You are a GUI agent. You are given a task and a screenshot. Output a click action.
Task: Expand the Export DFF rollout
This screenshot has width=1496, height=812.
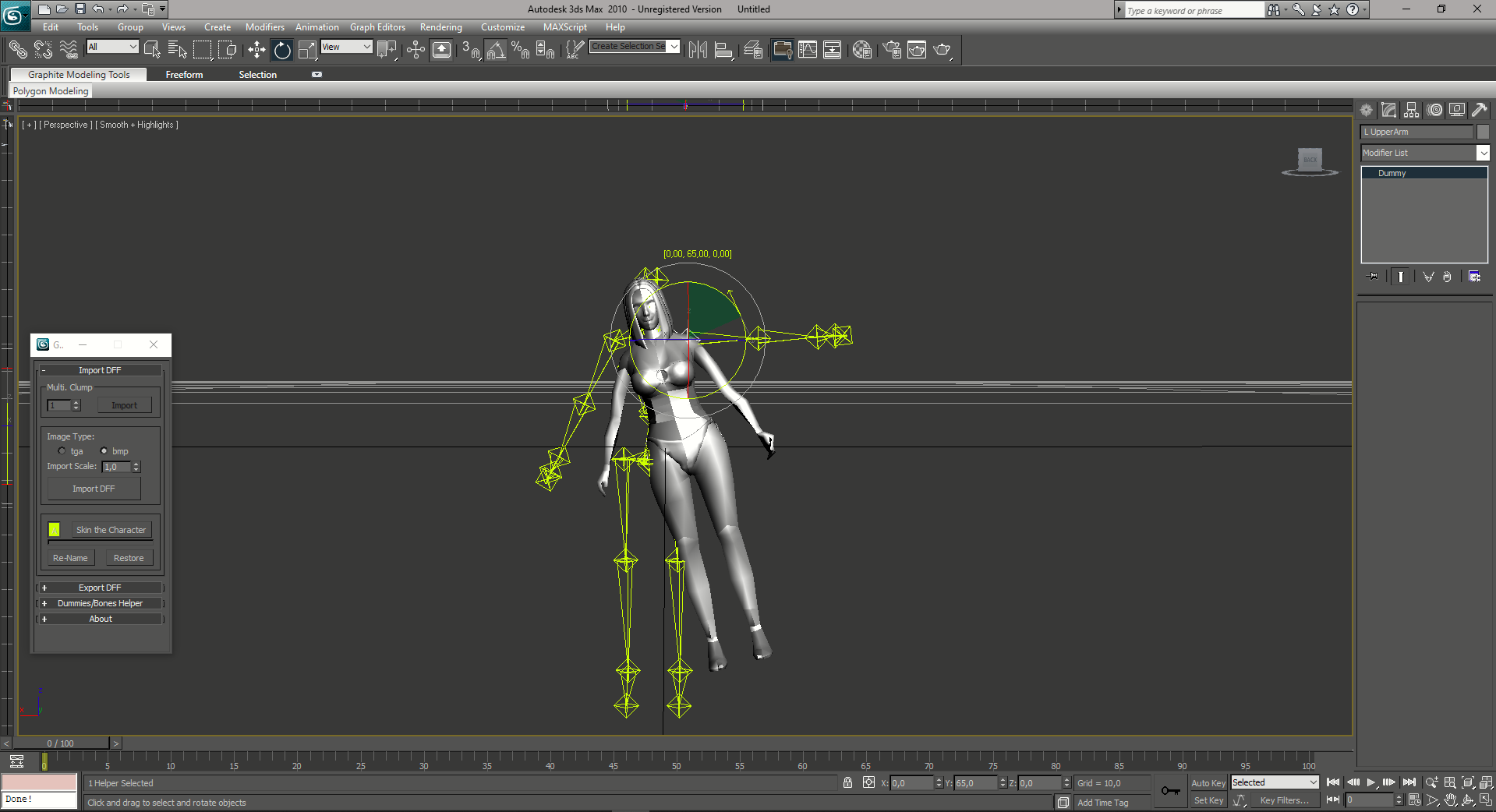tap(100, 588)
